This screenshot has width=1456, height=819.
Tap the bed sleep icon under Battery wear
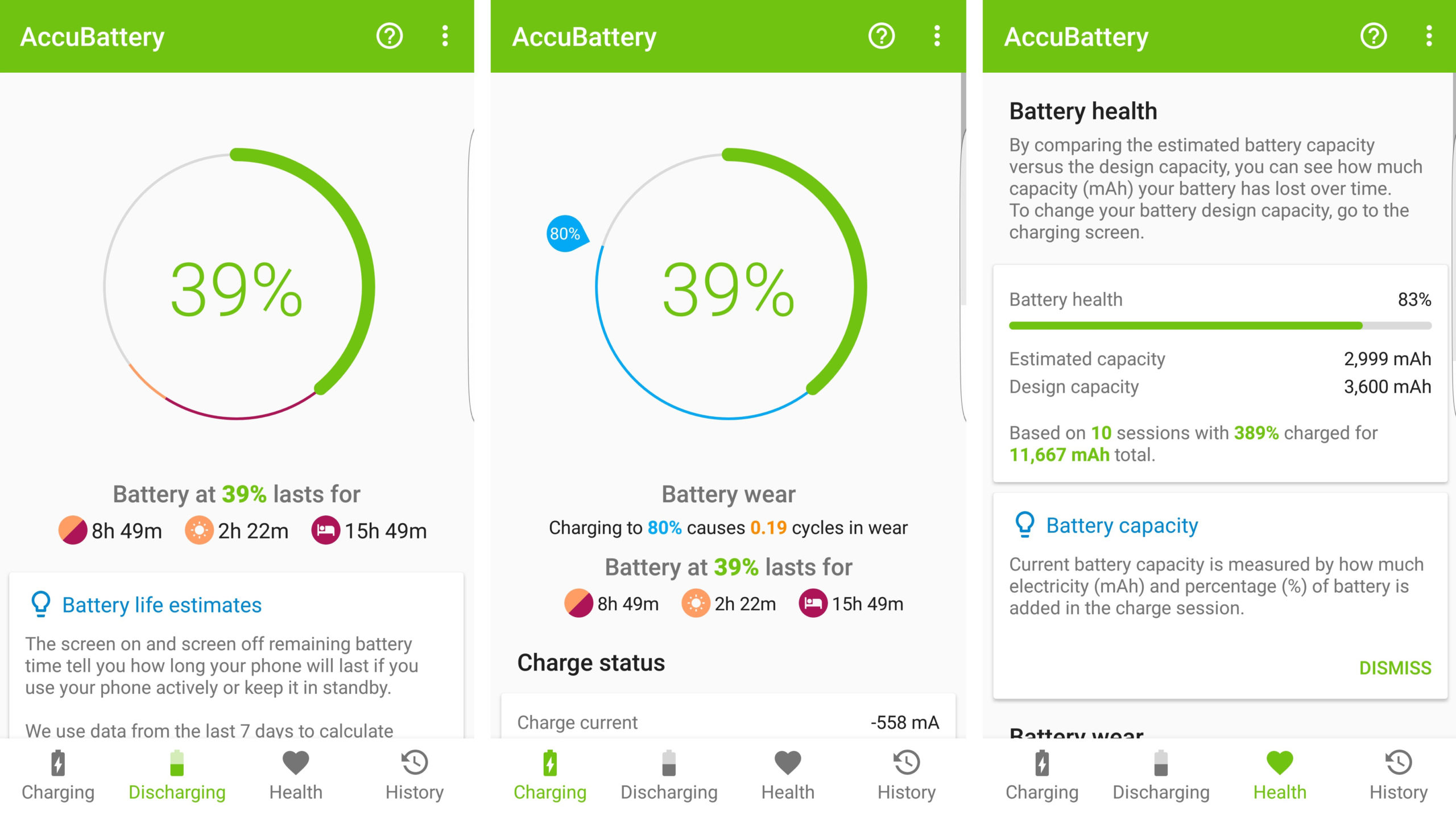click(x=813, y=603)
